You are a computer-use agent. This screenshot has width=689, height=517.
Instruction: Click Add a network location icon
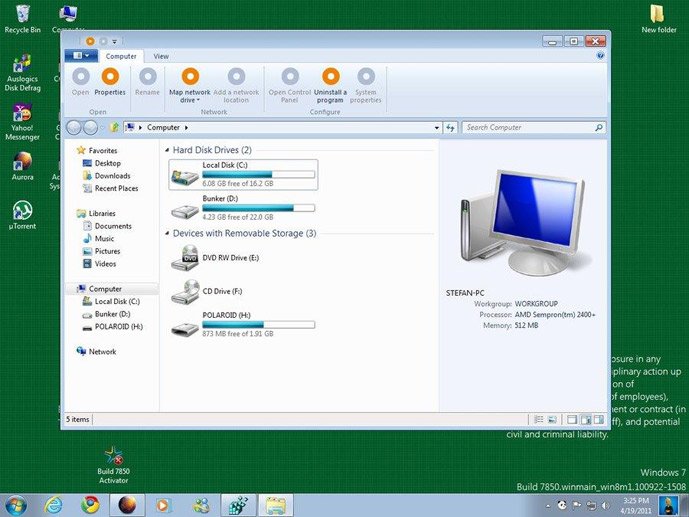[236, 76]
